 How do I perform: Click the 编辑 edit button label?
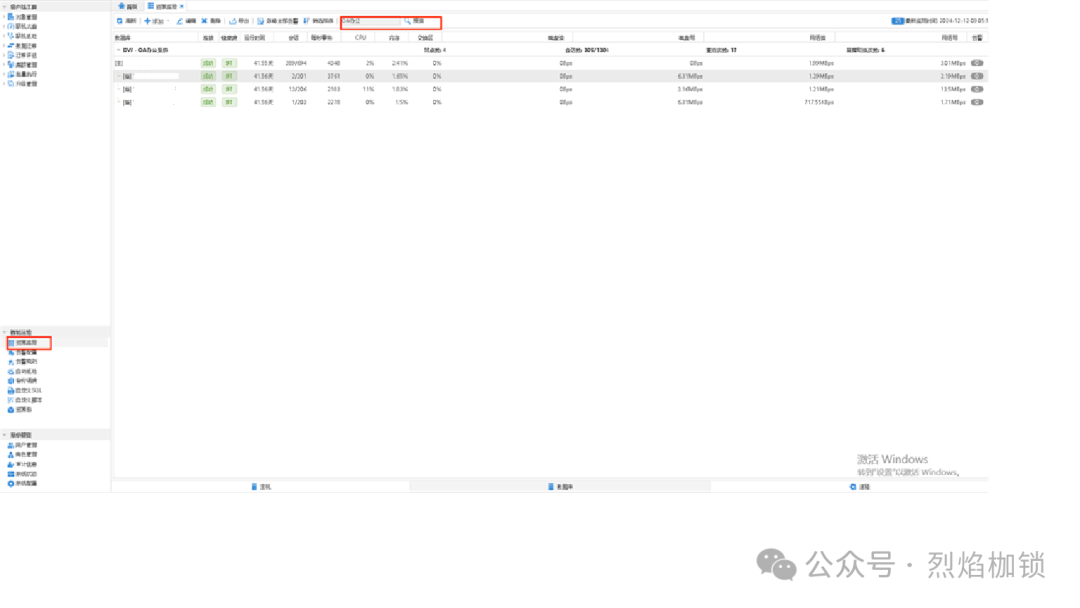(x=191, y=21)
